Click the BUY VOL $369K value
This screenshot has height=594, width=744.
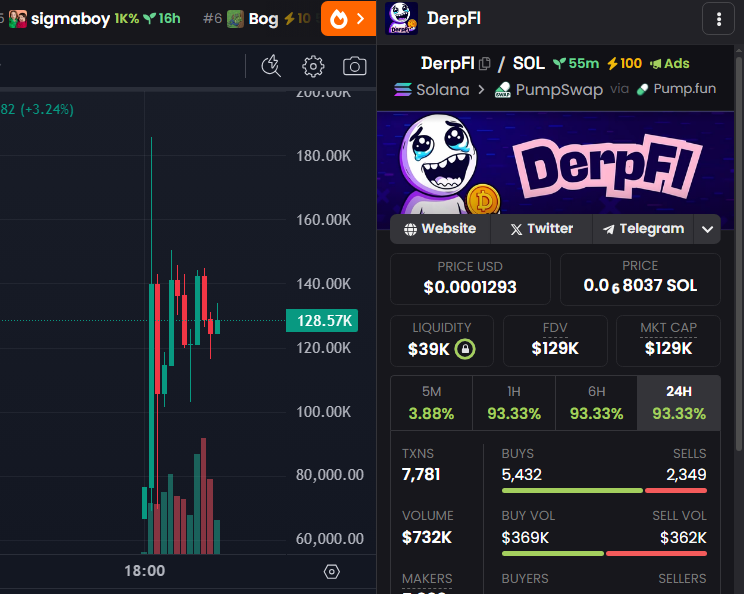525,538
